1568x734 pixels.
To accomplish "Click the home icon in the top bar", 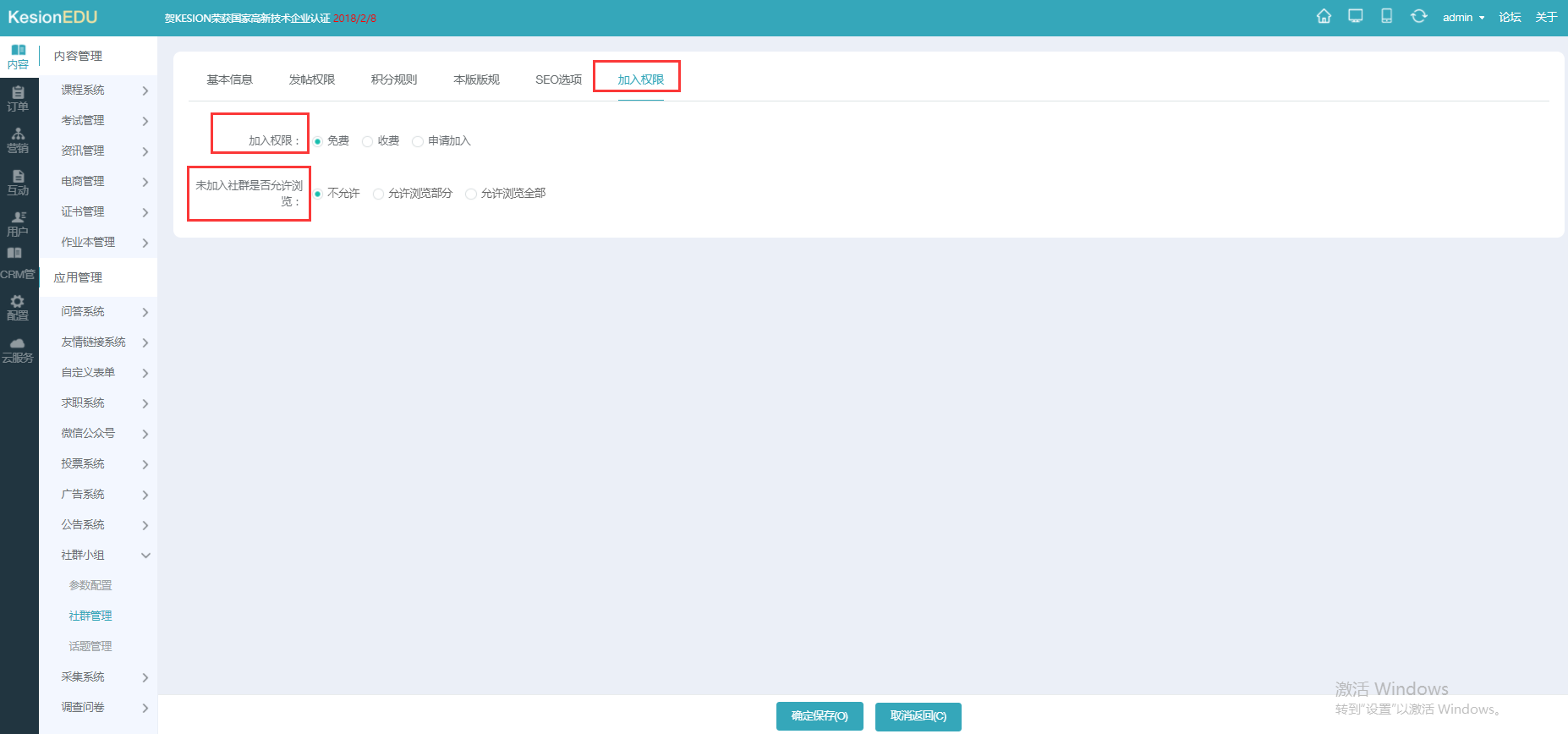I will [1324, 17].
